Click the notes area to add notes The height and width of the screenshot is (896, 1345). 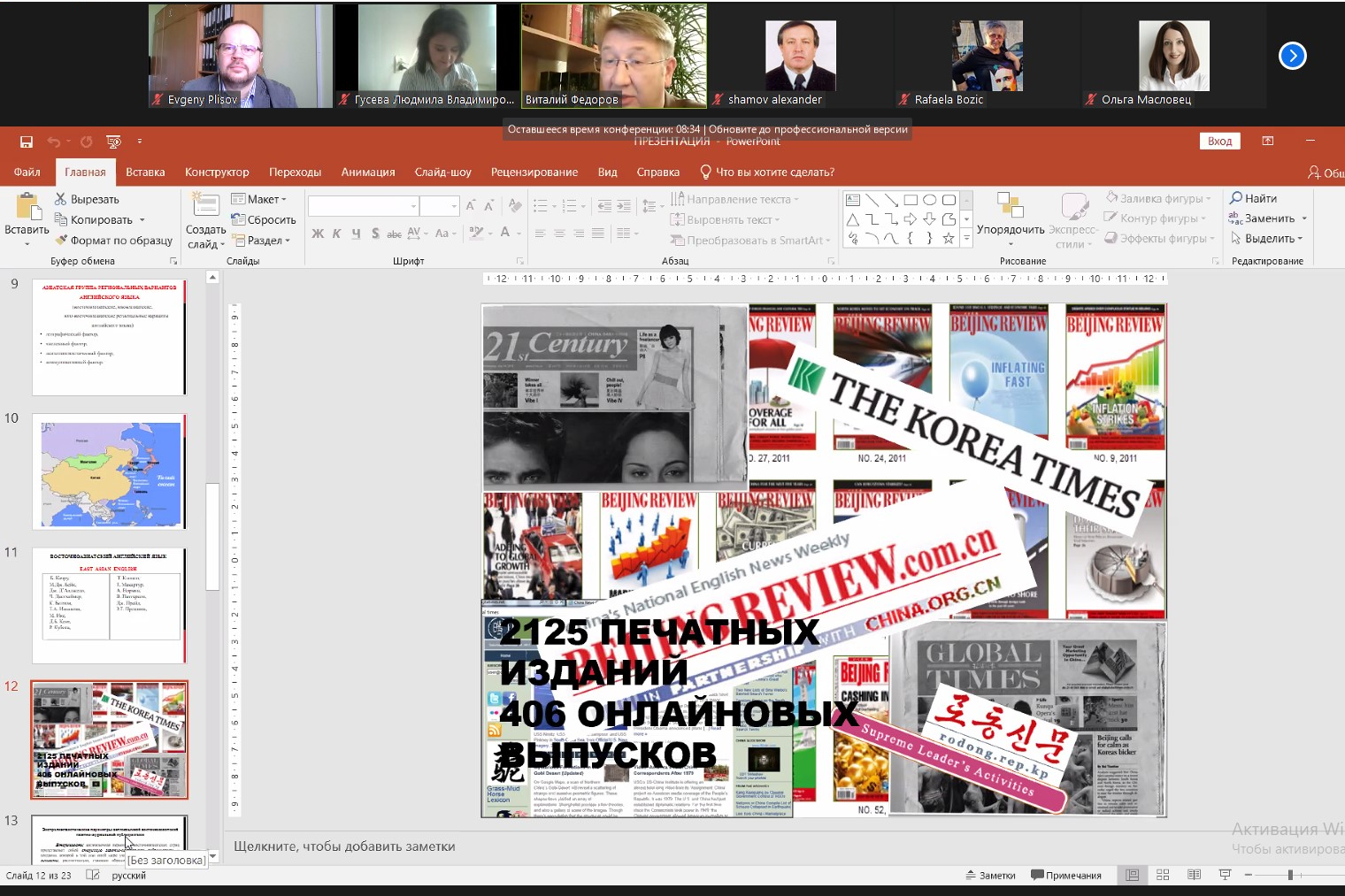(x=345, y=846)
